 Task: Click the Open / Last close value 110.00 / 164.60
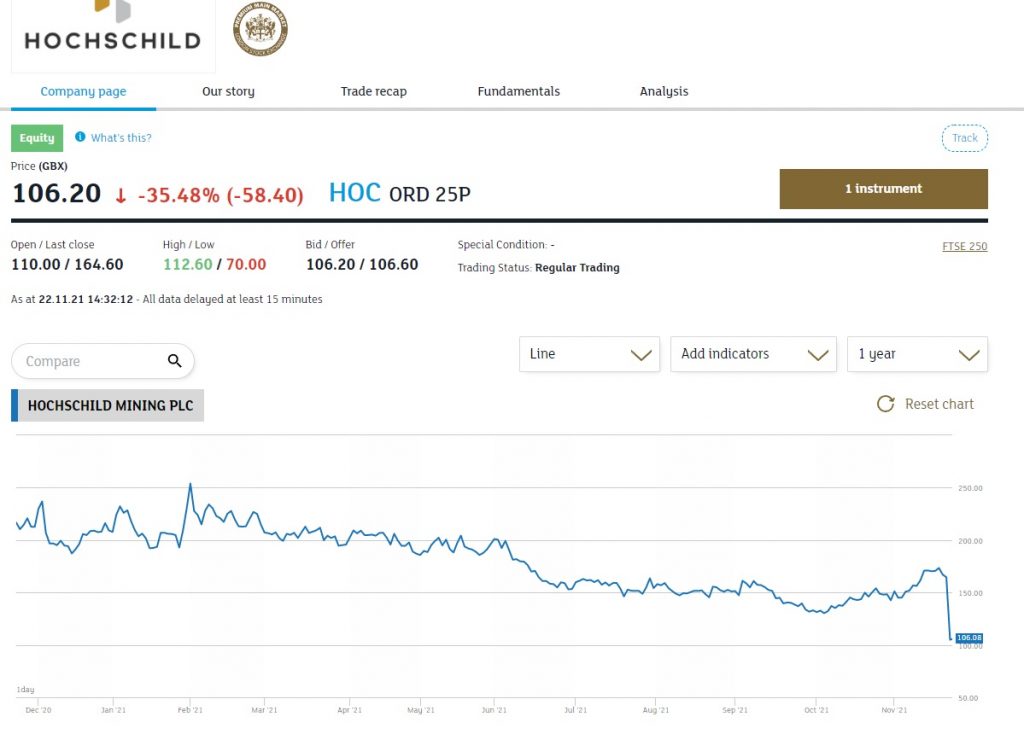(67, 264)
